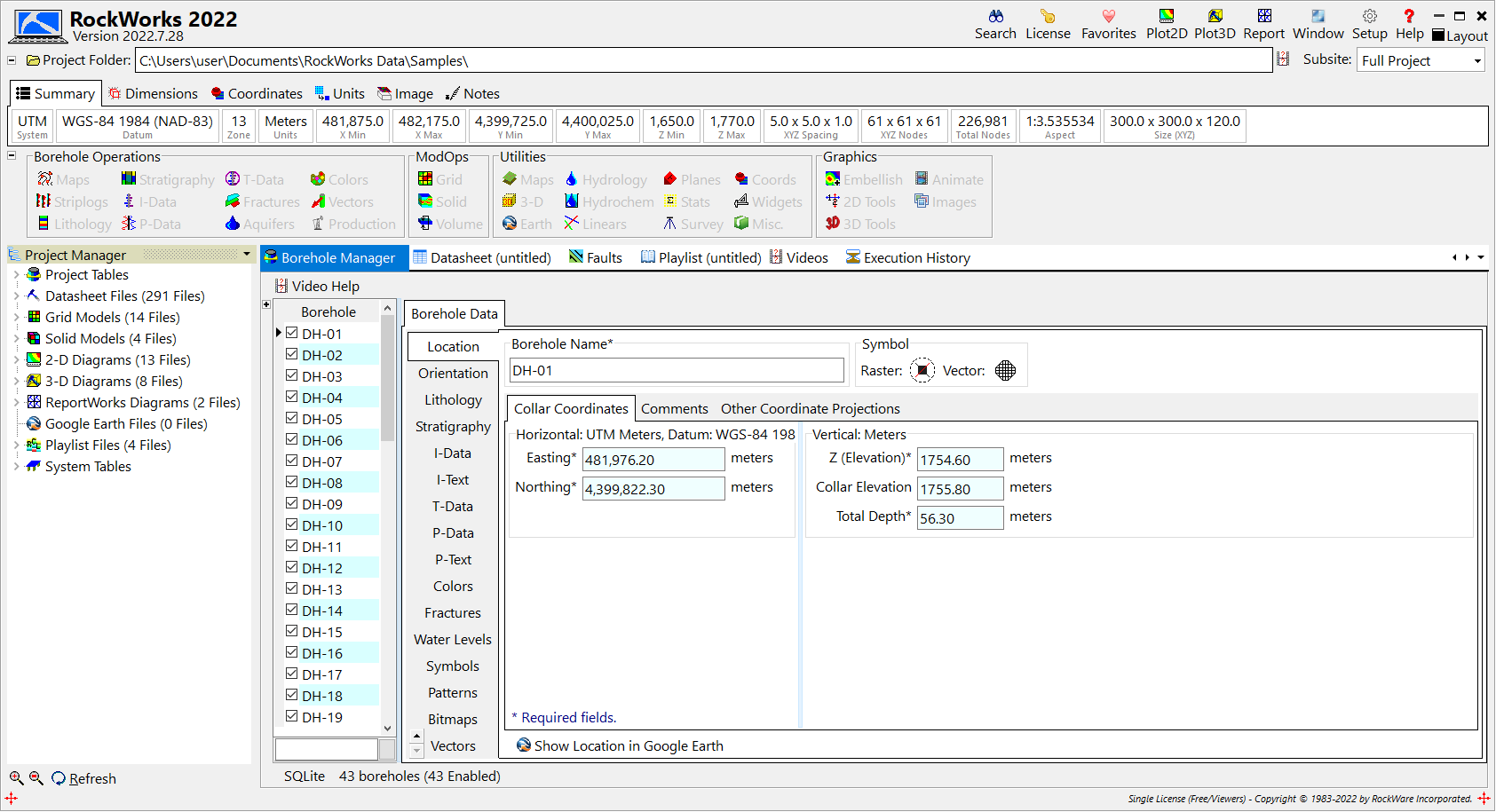
Task: Toggle the DH-05 borehole checkbox
Action: tap(291, 418)
